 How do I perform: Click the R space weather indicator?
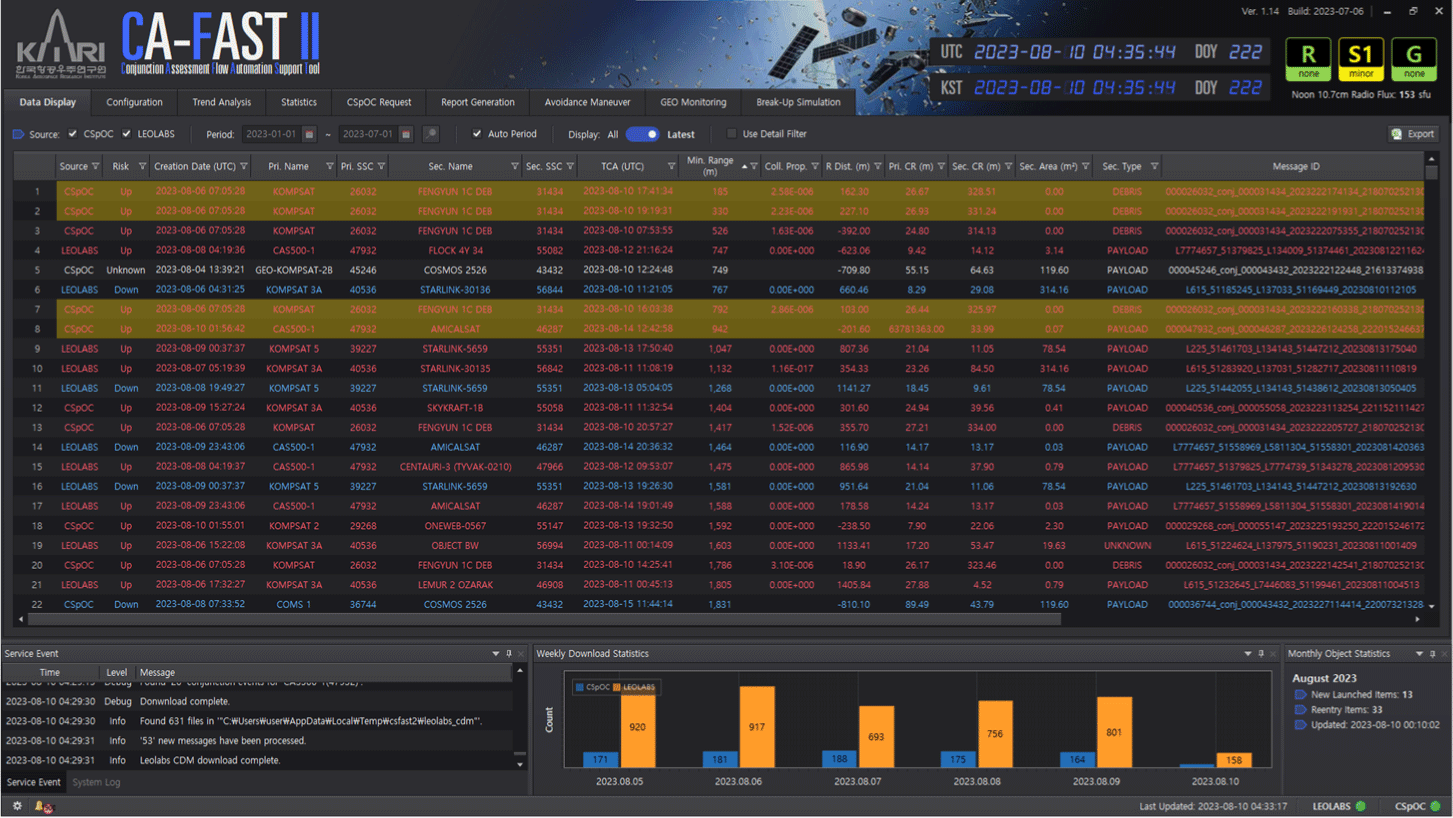(x=1309, y=59)
